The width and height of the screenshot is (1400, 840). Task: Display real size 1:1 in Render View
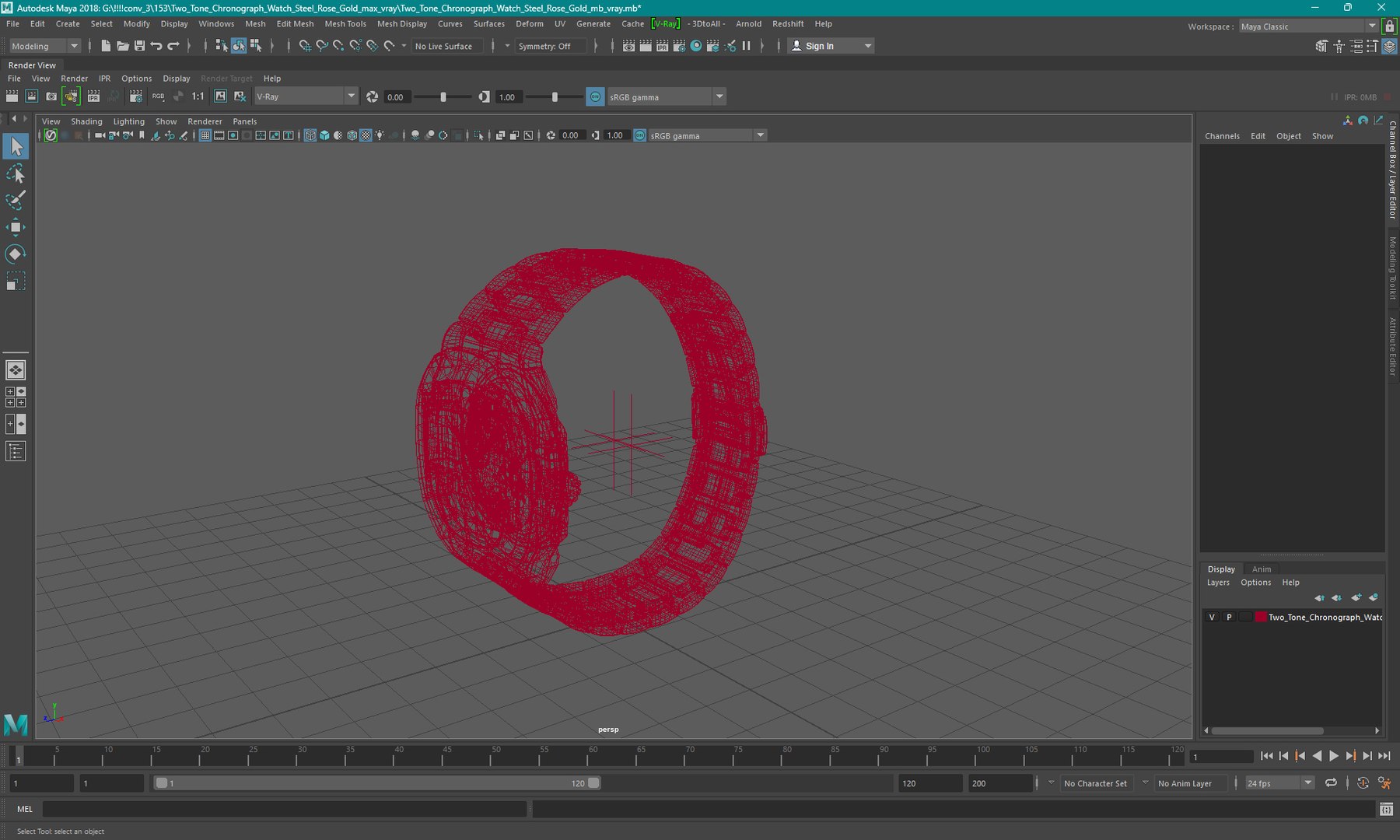pos(198,96)
